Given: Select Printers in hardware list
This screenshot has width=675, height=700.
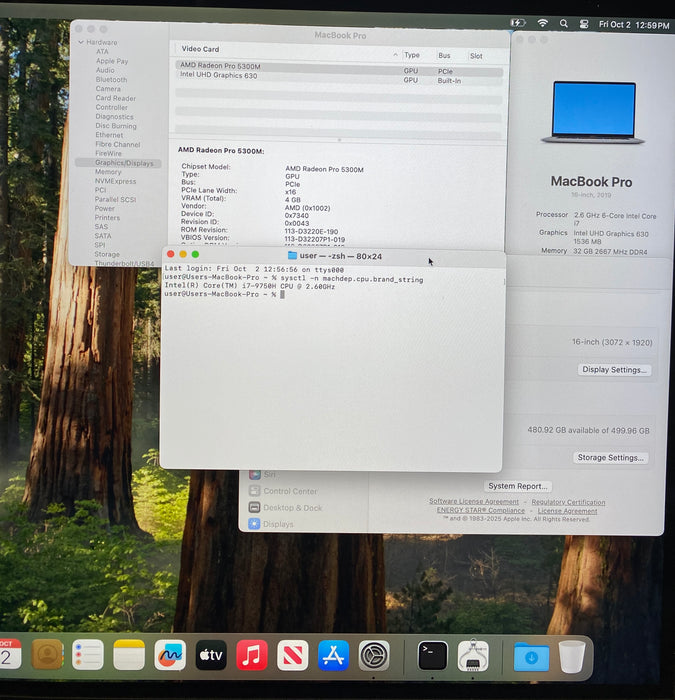Looking at the screenshot, I should click(x=107, y=218).
